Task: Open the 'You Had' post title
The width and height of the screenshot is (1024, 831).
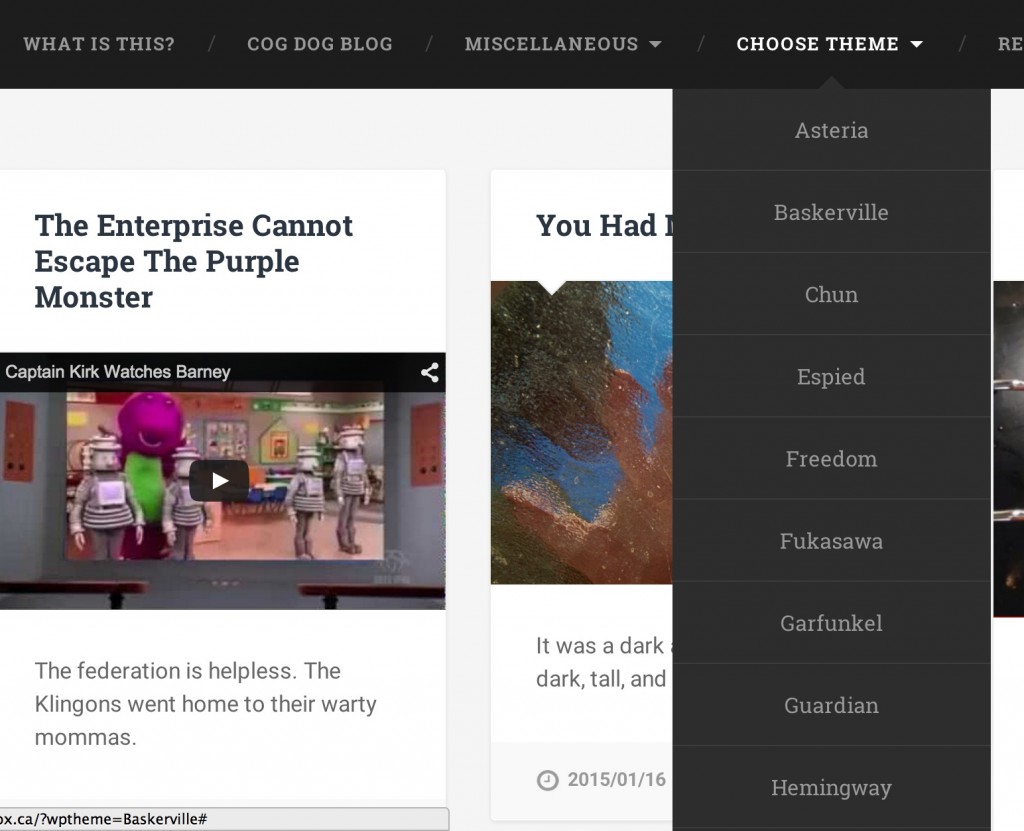Action: pyautogui.click(x=603, y=226)
